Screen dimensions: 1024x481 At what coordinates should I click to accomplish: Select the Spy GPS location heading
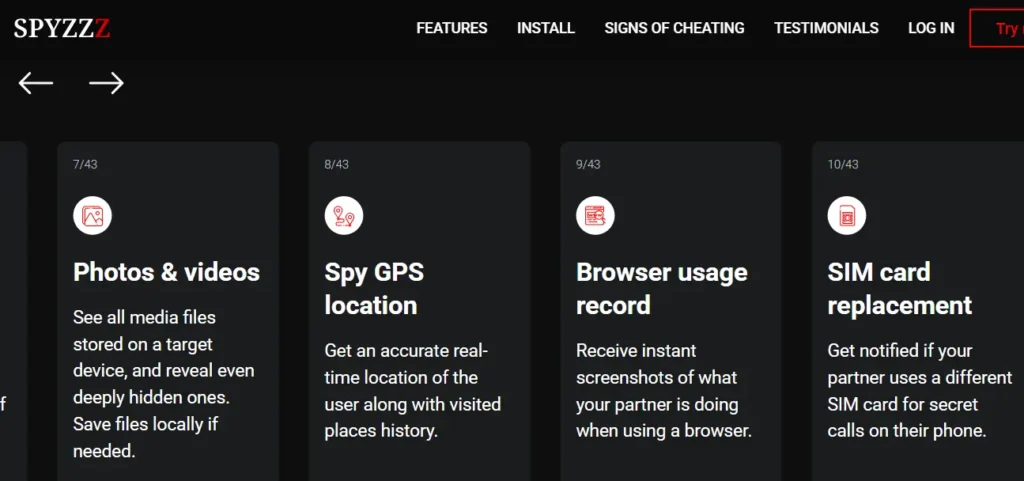pyautogui.click(x=374, y=288)
